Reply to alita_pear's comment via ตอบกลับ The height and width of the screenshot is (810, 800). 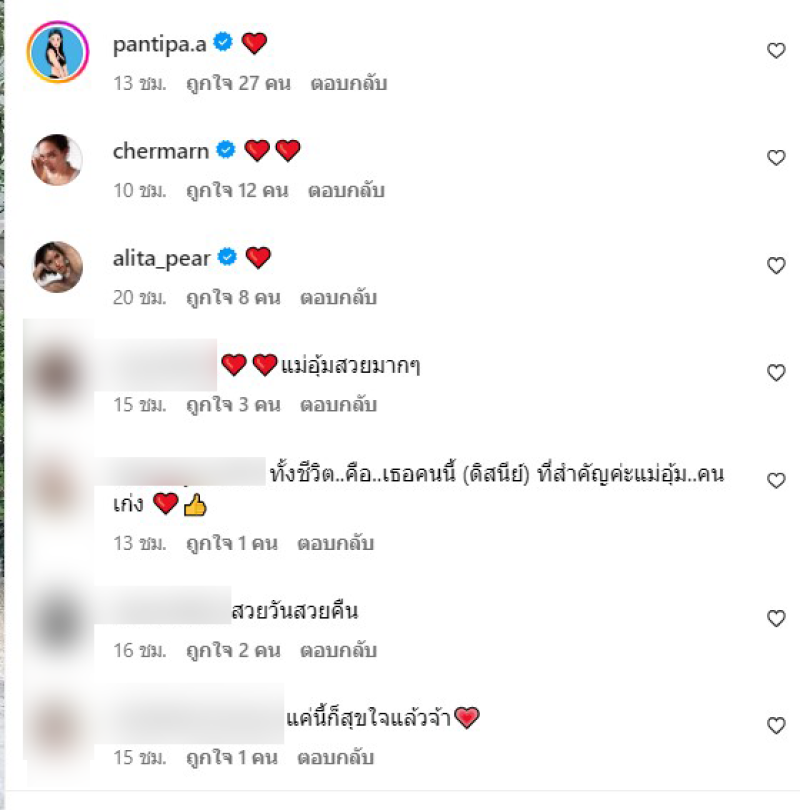coord(338,298)
